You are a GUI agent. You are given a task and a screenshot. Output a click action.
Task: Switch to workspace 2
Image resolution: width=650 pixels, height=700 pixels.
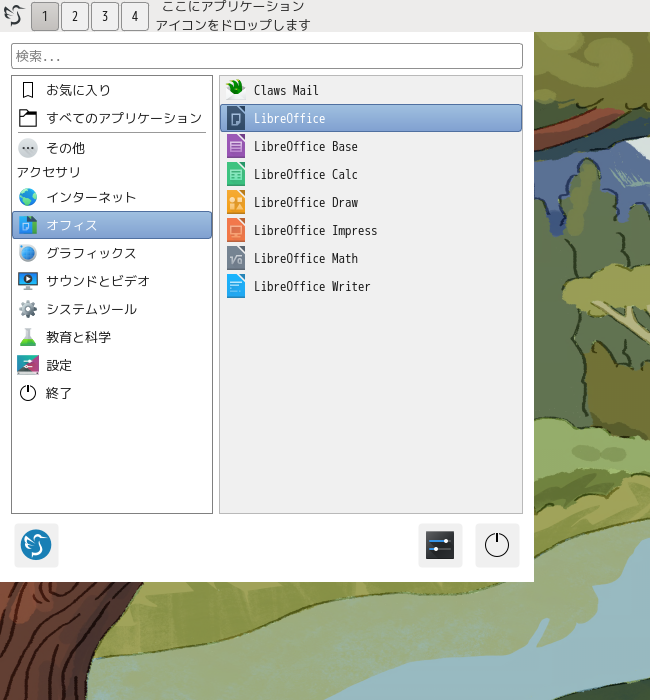point(75,16)
